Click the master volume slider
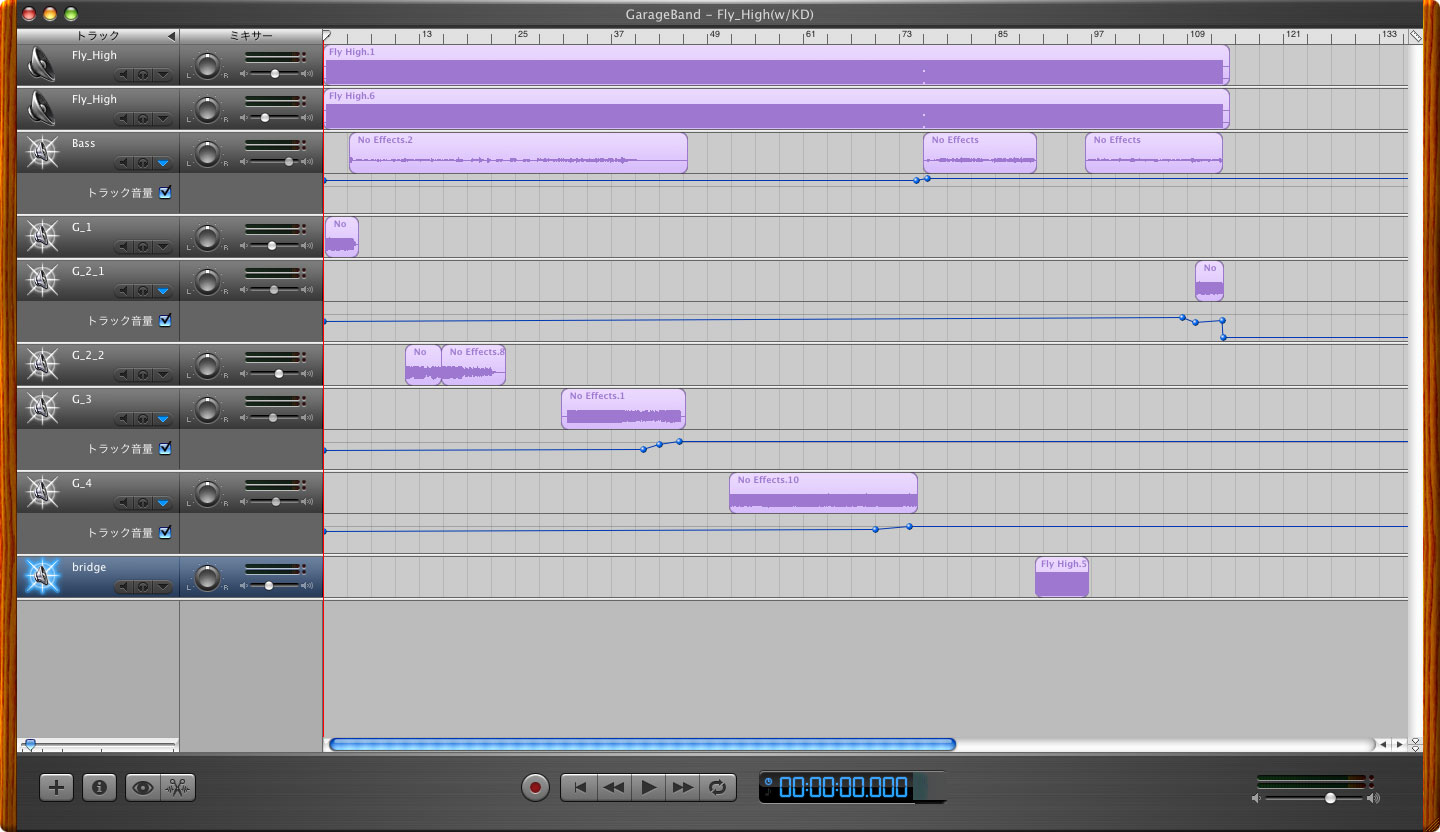Screen dimensions: 1440x832 coord(1330,798)
